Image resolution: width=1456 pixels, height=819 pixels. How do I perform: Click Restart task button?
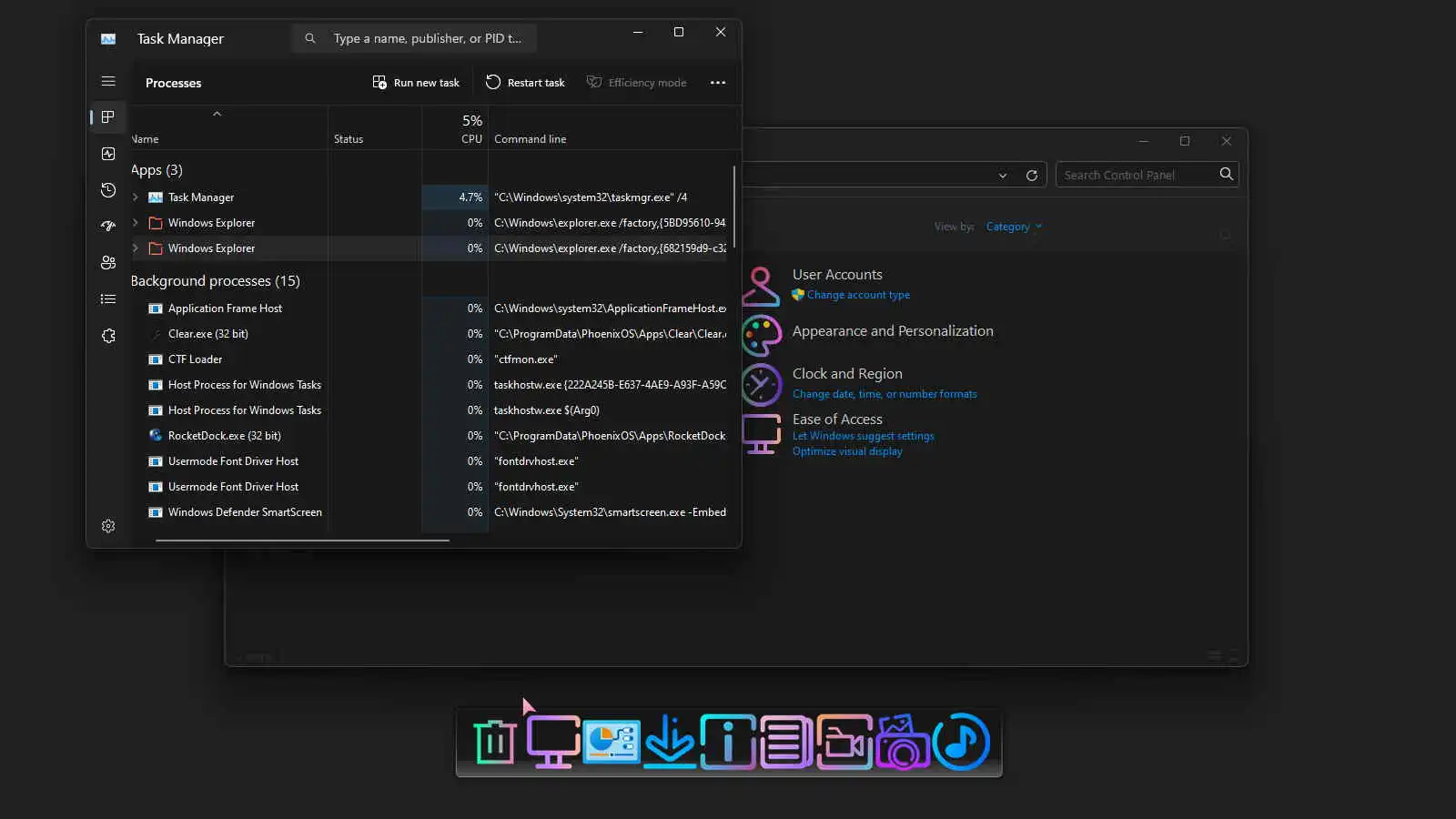click(525, 83)
